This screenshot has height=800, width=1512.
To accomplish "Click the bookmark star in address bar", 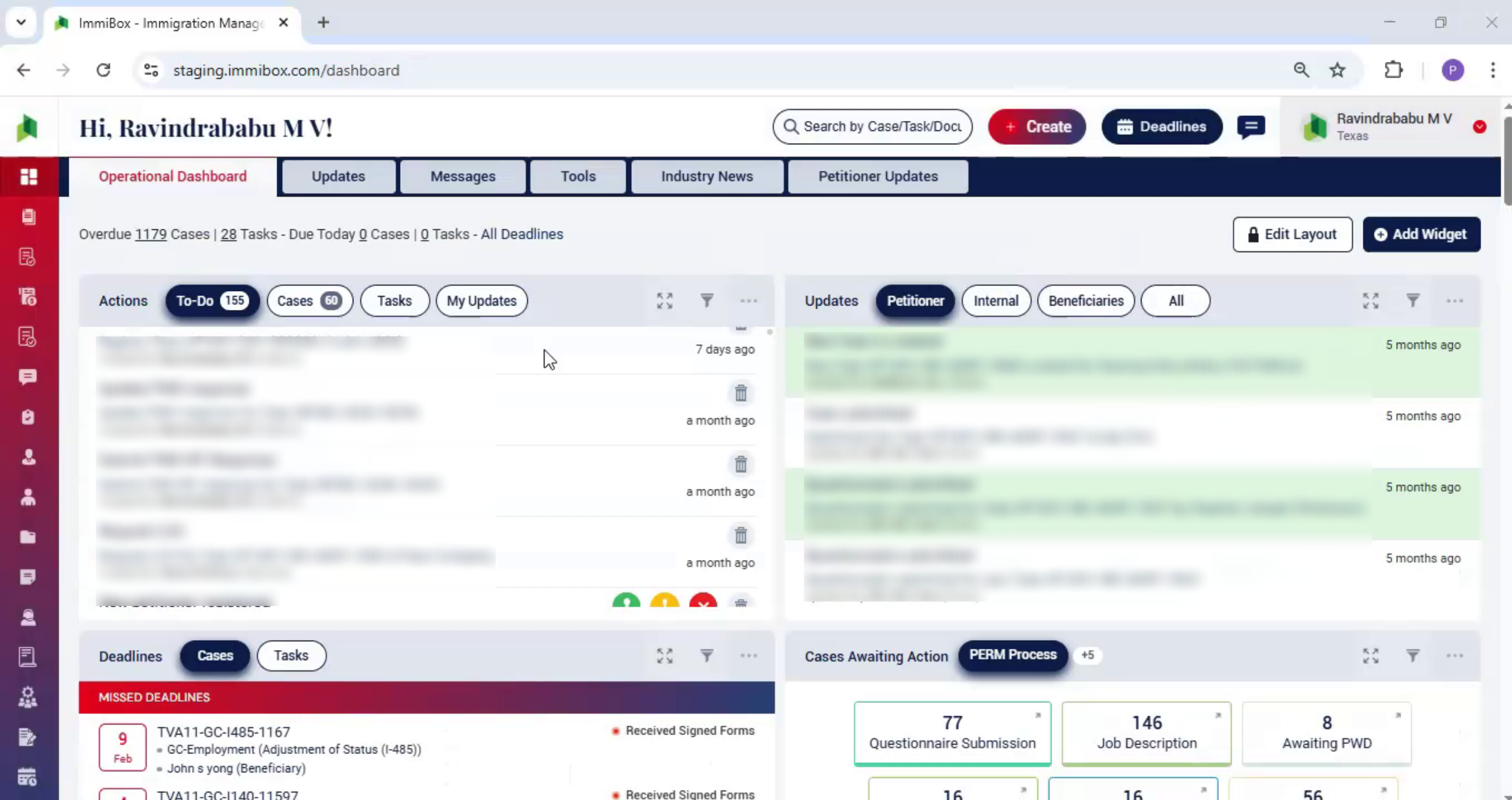I will (1337, 70).
